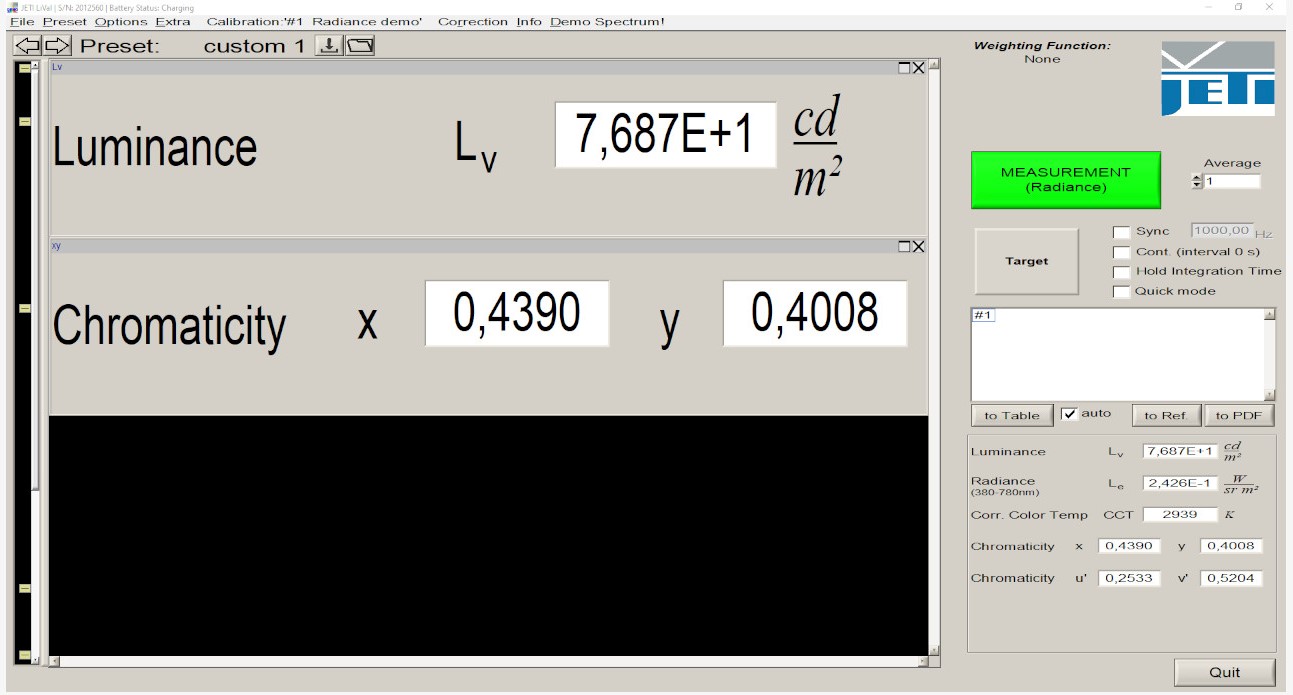Enable Sync mode

click(1122, 230)
